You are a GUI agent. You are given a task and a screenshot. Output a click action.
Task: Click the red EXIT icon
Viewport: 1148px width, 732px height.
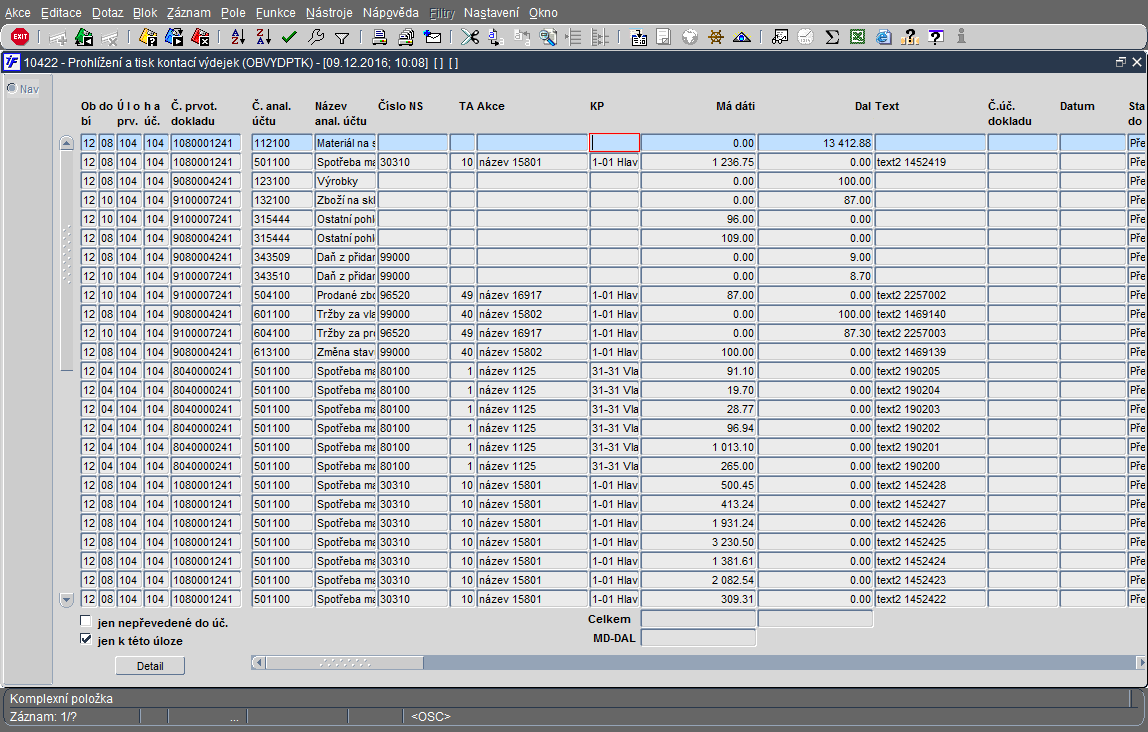pos(20,38)
